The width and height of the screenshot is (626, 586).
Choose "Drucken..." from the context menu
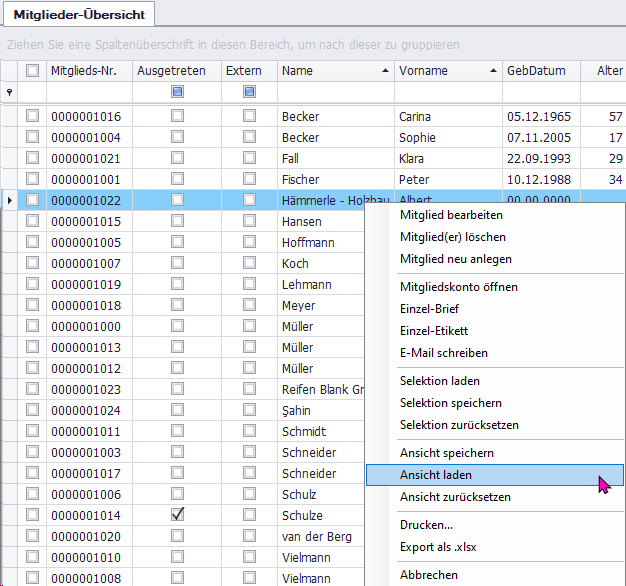(x=426, y=525)
